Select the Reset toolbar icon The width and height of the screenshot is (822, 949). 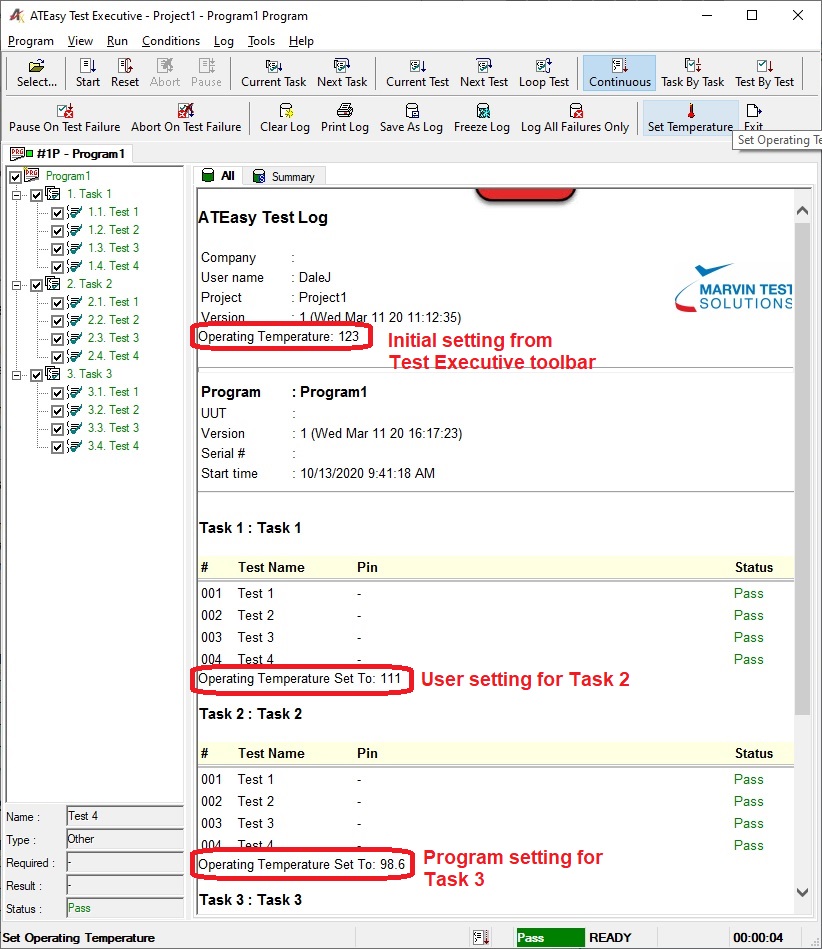coord(124,71)
